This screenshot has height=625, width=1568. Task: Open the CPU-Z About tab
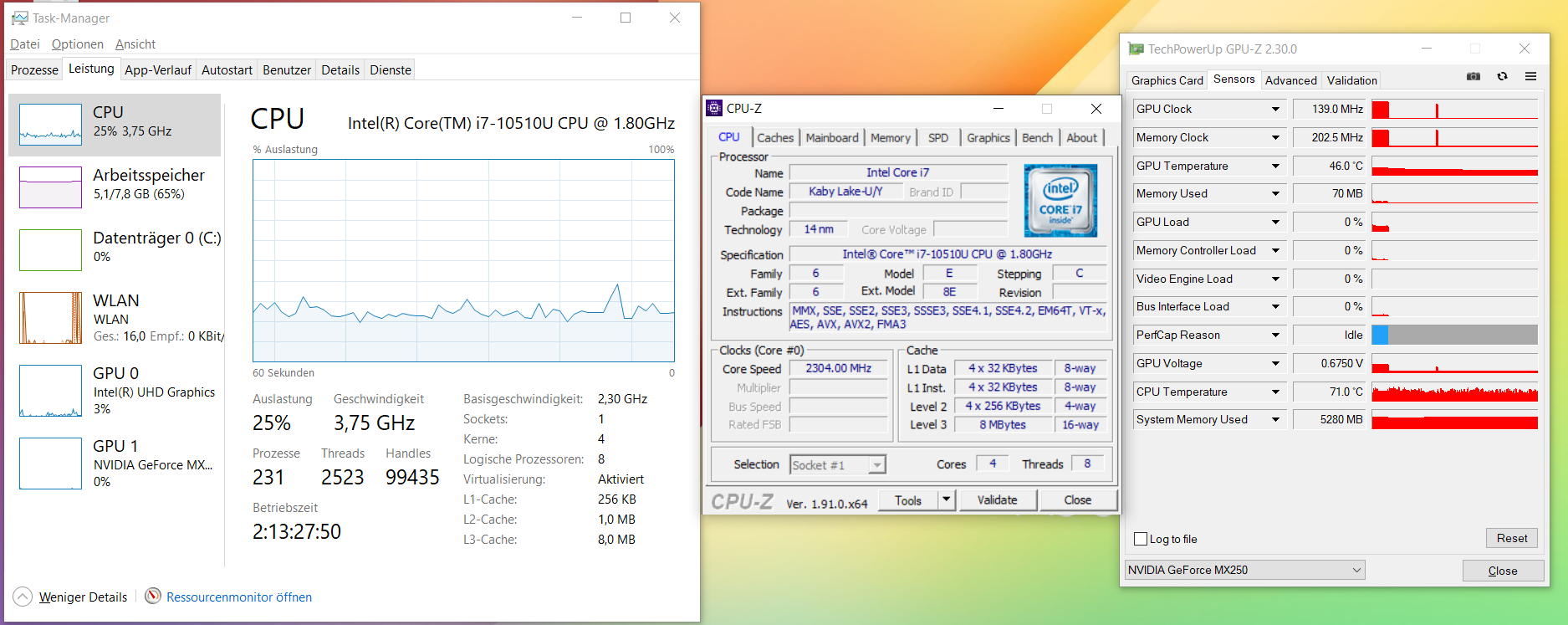click(x=1082, y=138)
